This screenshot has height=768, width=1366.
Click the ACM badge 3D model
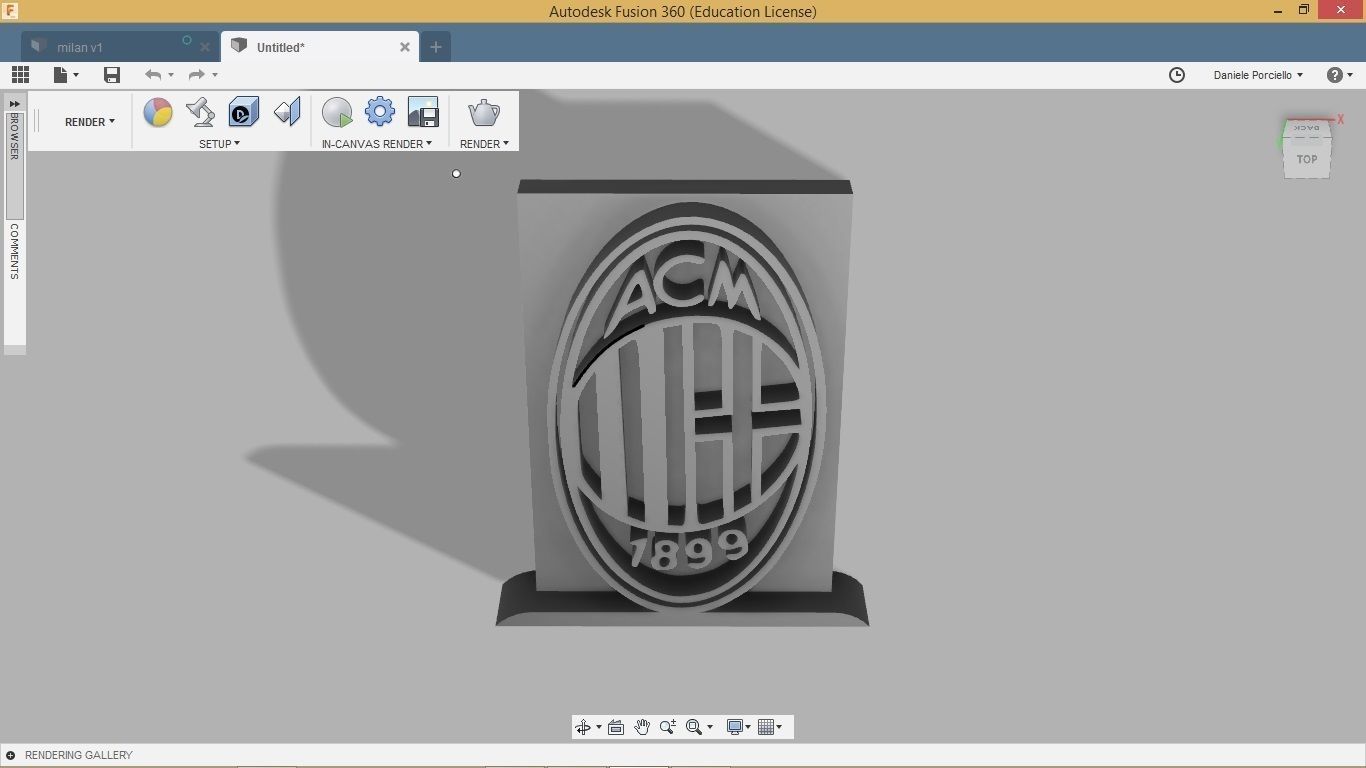pos(683,402)
